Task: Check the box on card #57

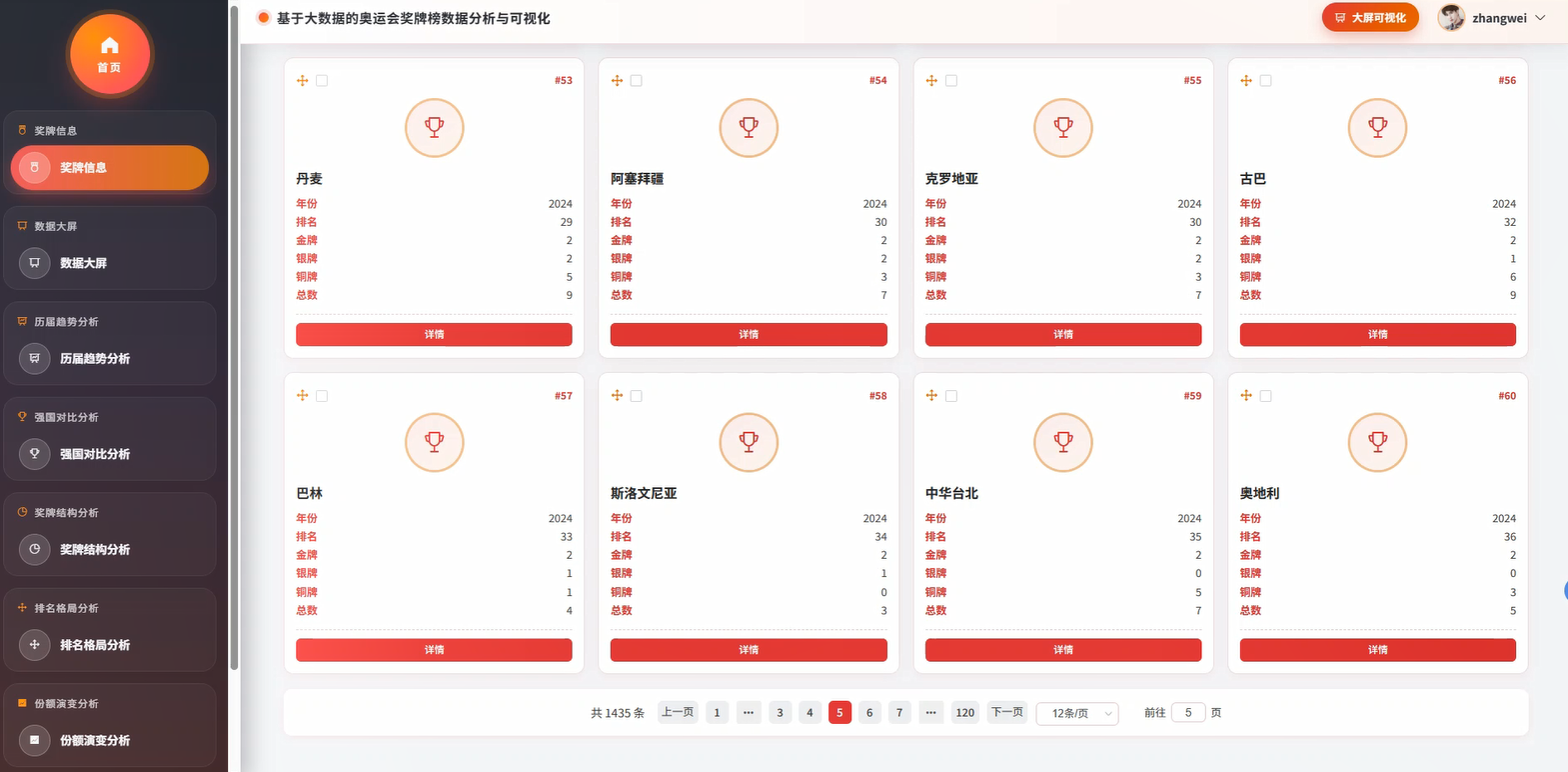Action: coord(322,396)
